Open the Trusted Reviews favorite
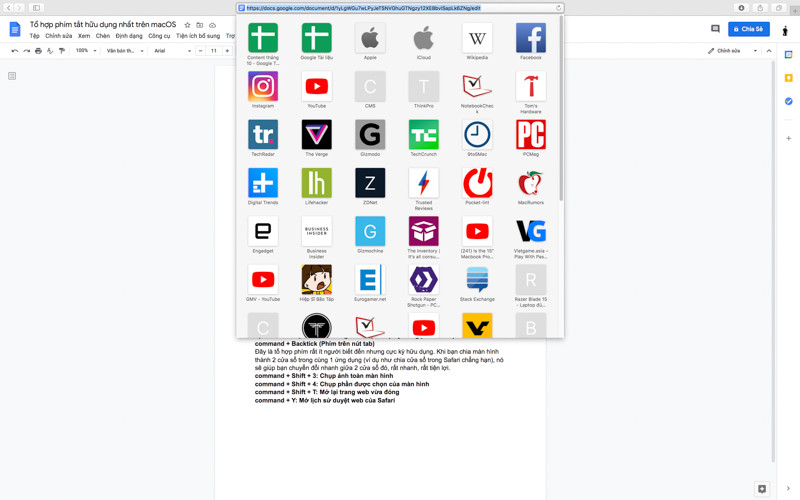The image size is (800, 500). point(423,183)
